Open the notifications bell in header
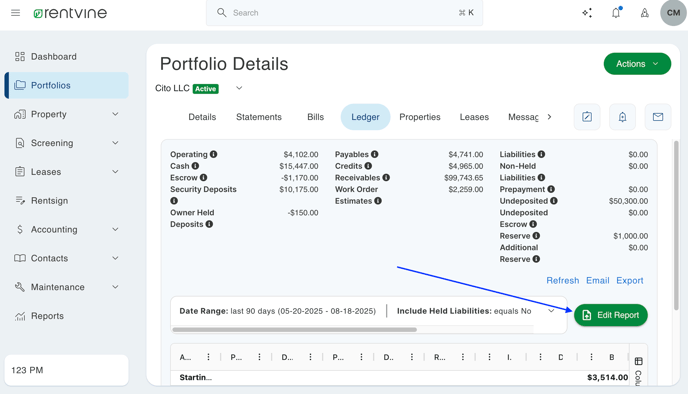This screenshot has width=688, height=394. 616,13
